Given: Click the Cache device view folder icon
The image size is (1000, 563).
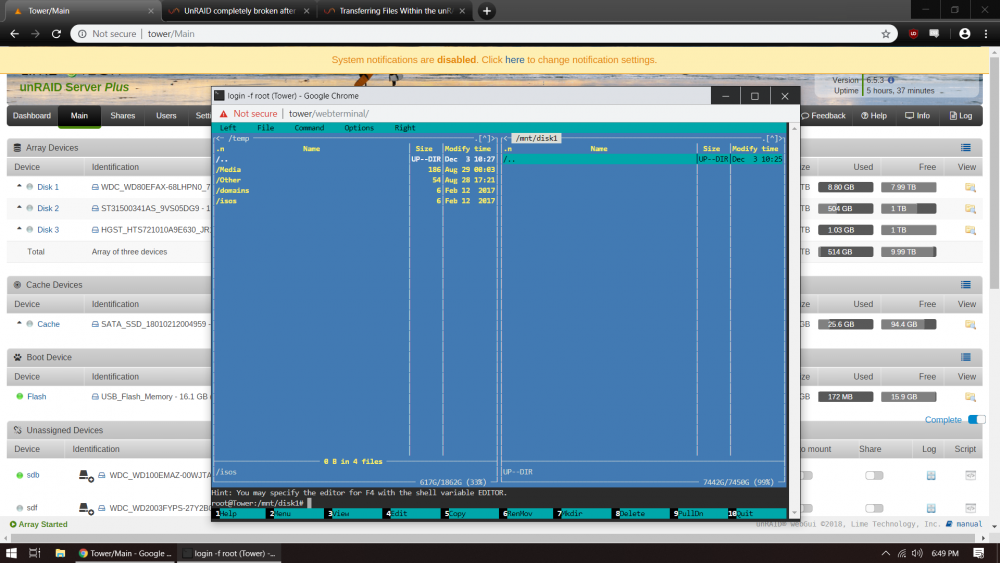Looking at the screenshot, I should (970, 325).
